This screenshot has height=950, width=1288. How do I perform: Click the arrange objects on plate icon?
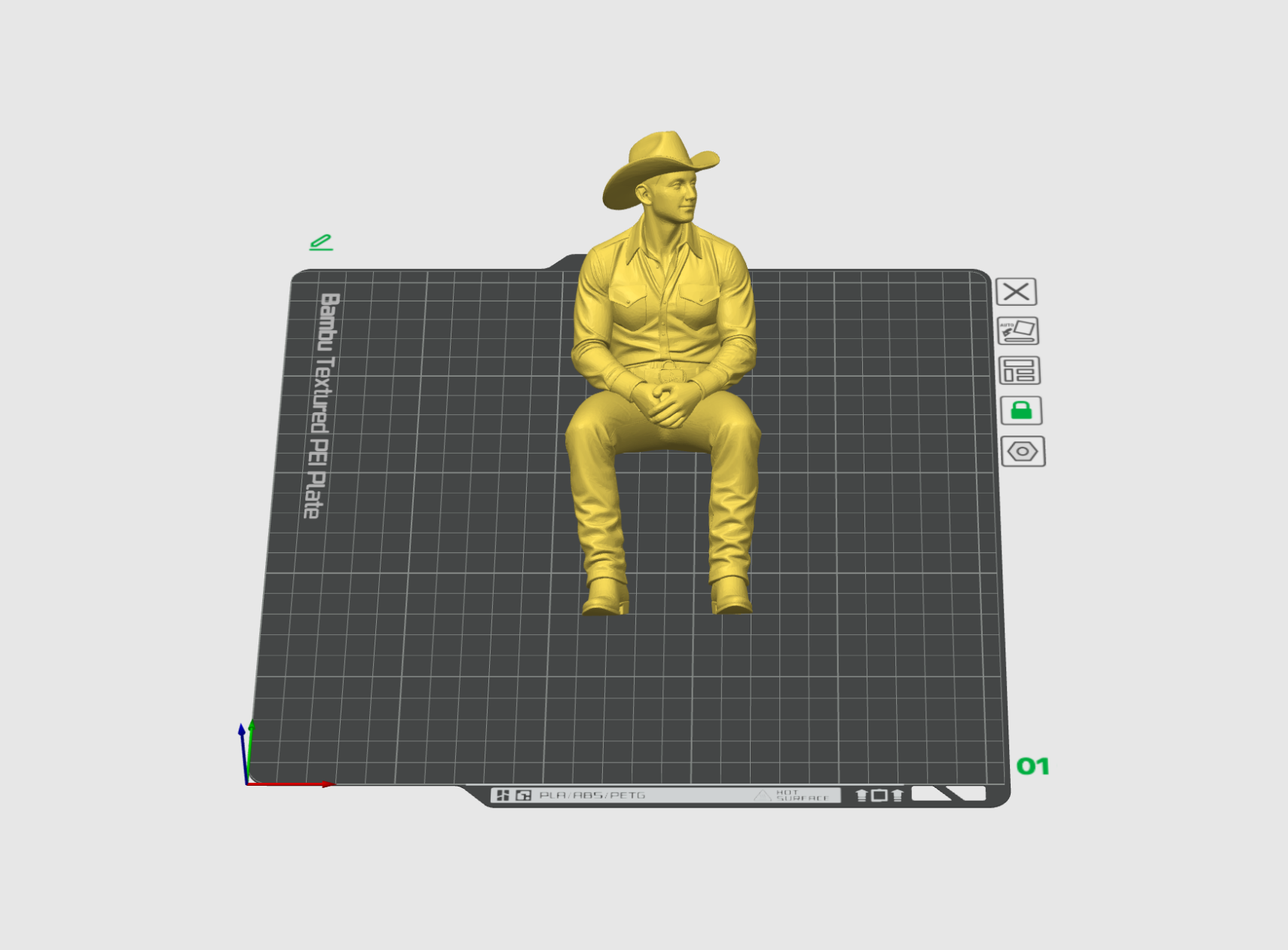click(1020, 371)
